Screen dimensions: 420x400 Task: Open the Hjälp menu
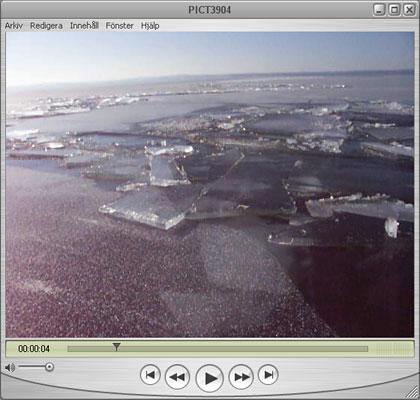(150, 26)
